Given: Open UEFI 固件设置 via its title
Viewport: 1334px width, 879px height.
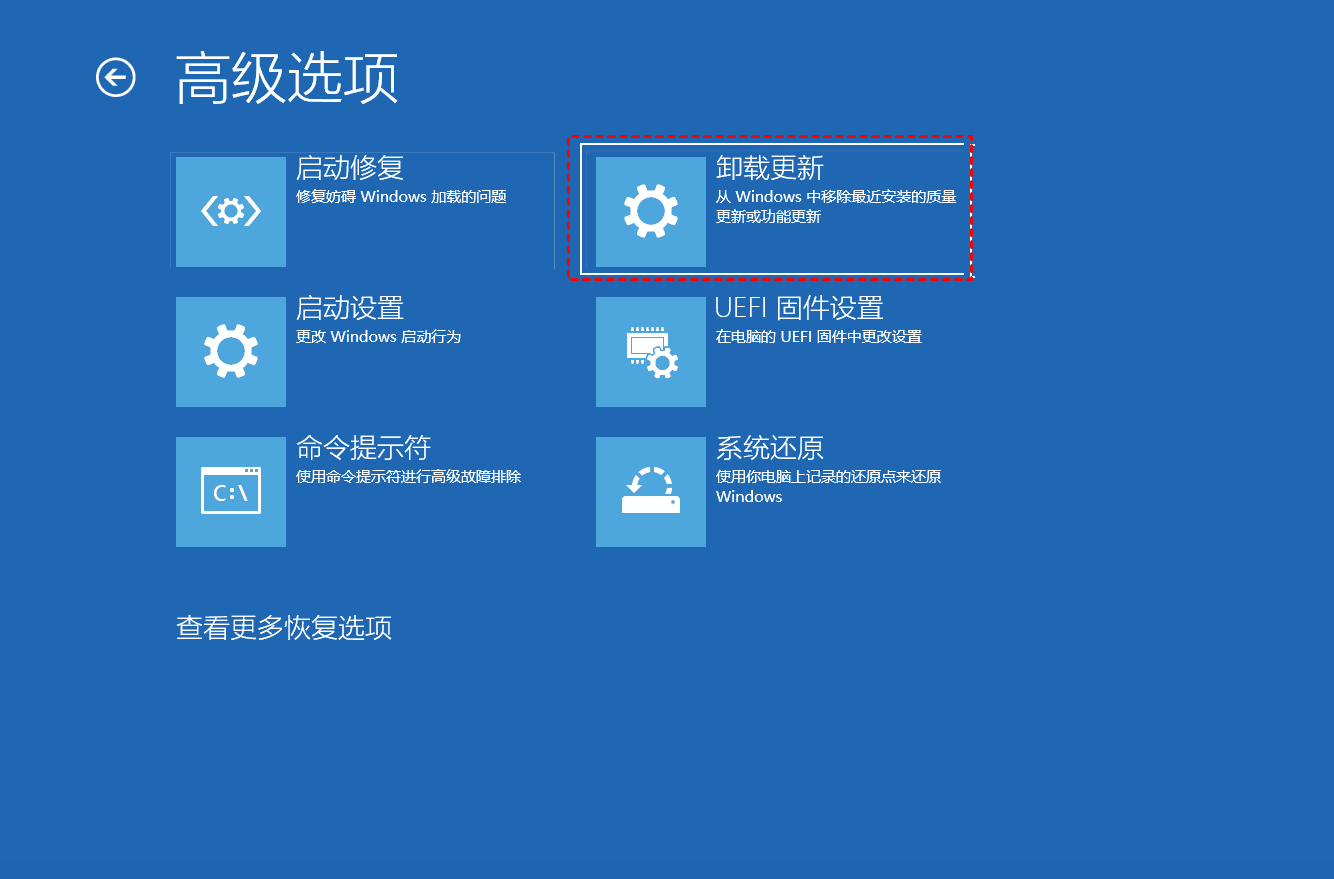Looking at the screenshot, I should click(799, 308).
